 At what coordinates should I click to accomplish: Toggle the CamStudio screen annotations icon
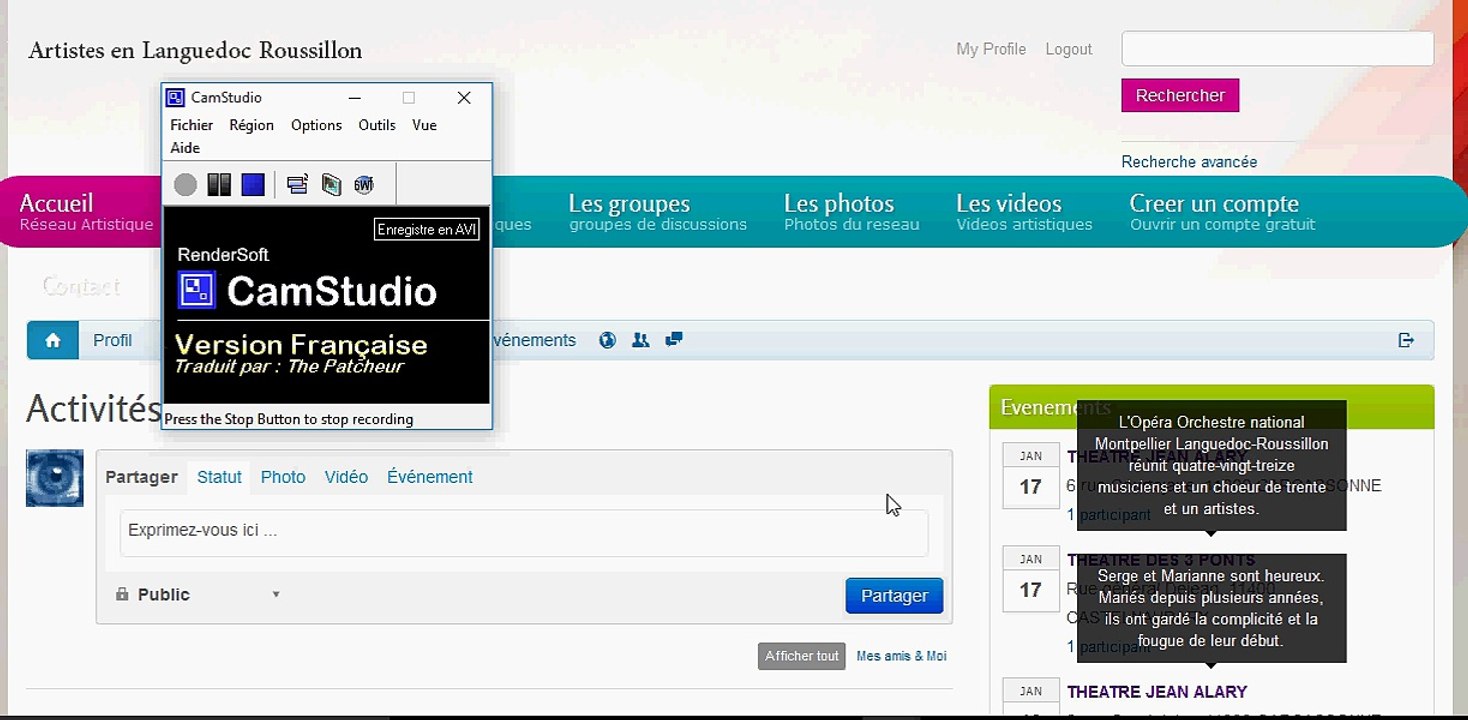[297, 185]
